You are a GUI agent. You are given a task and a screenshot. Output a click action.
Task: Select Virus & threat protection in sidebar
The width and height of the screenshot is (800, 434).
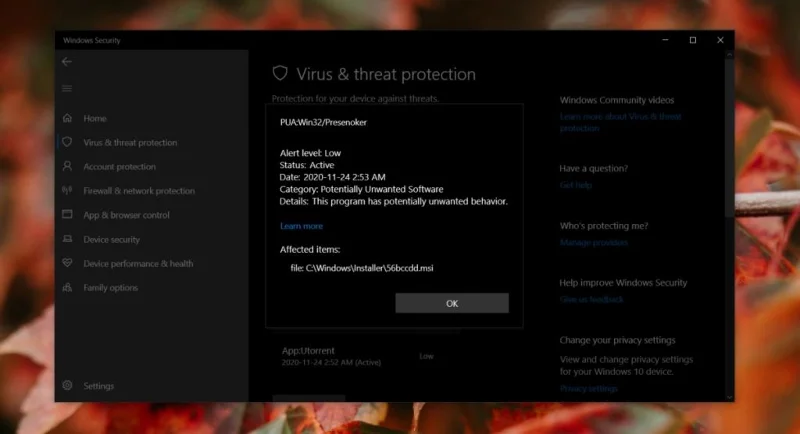(x=130, y=143)
